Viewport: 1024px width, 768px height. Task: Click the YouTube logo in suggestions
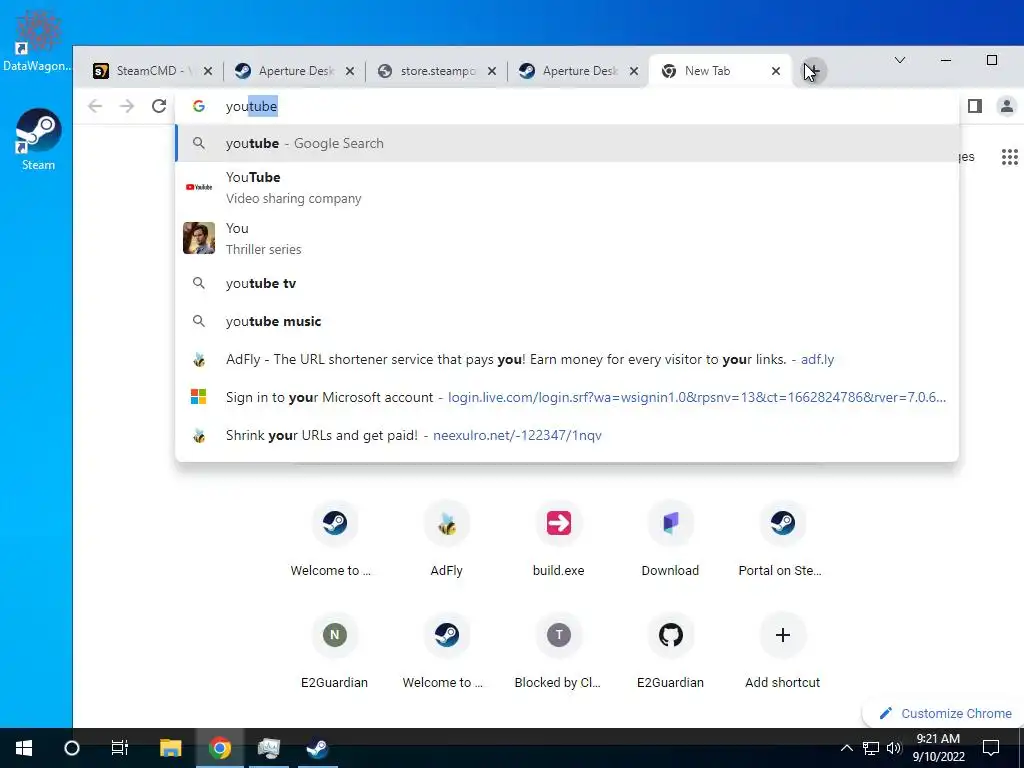[199, 187]
